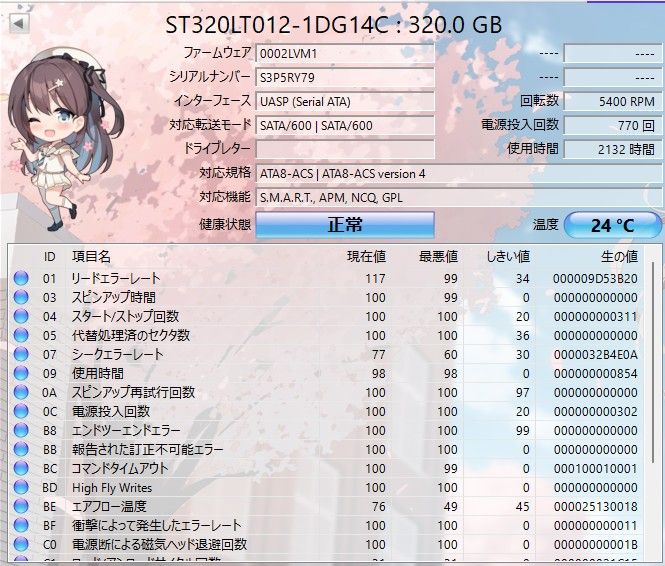665x566 pixels.
Task: Click raw value 000000000854
Action: [595, 374]
